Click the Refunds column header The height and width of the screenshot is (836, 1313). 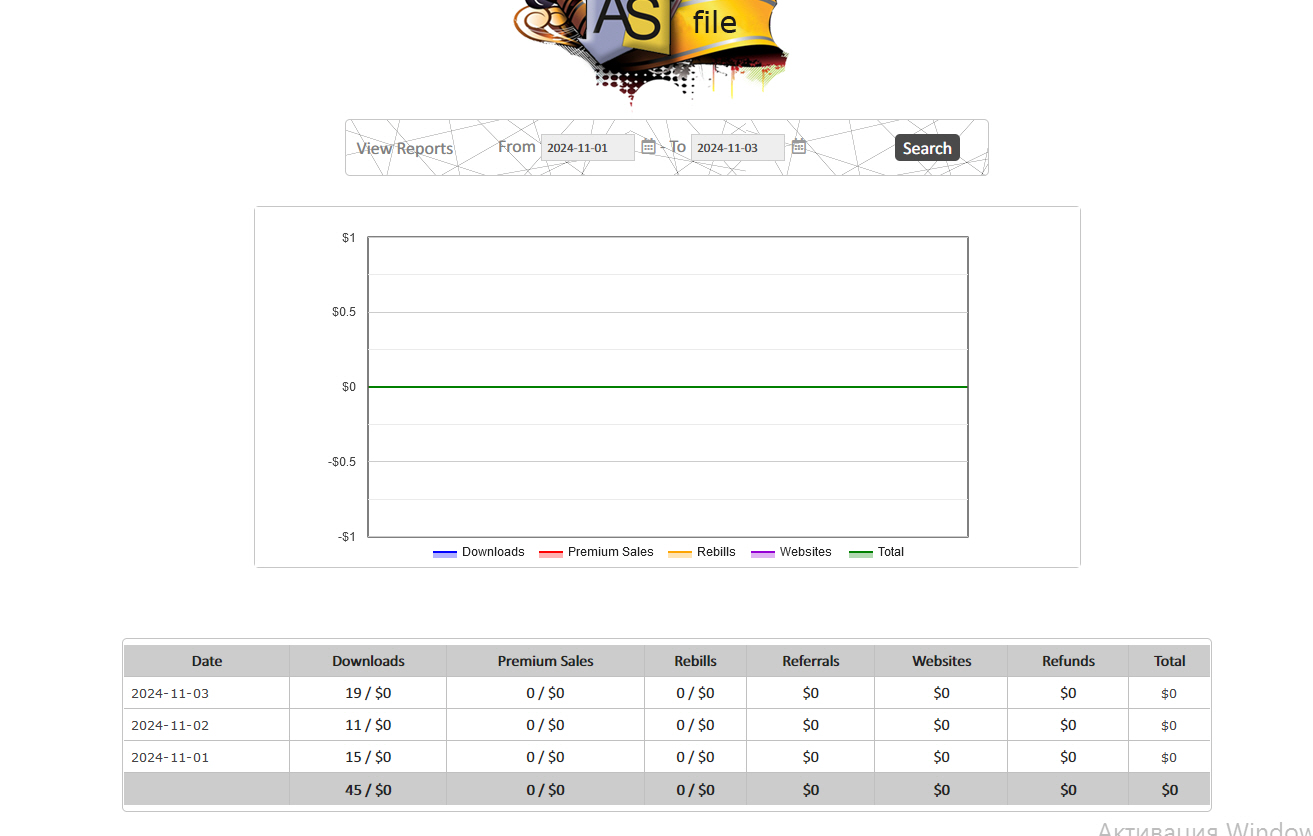tap(1068, 661)
